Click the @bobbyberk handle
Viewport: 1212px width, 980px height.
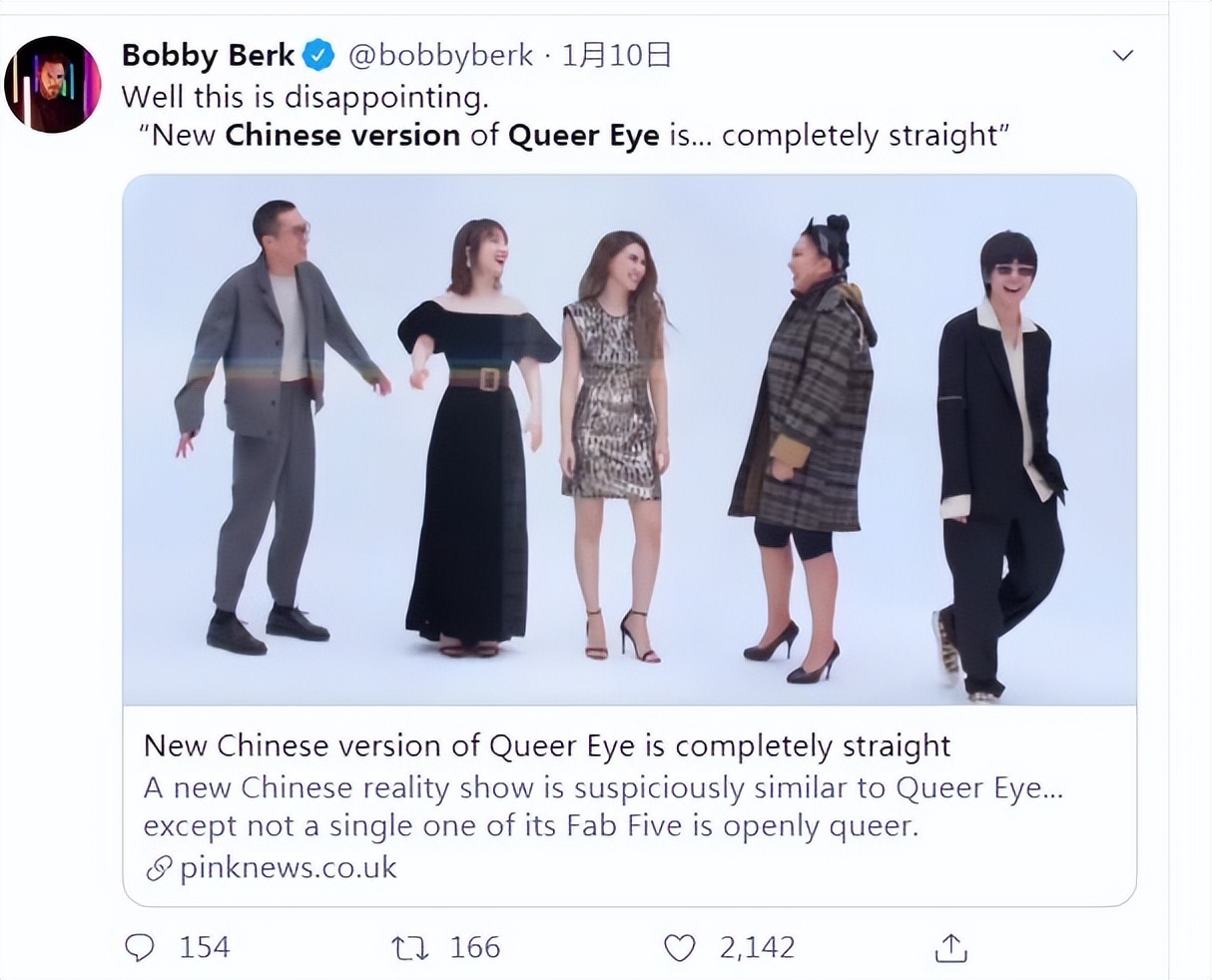pos(440,55)
